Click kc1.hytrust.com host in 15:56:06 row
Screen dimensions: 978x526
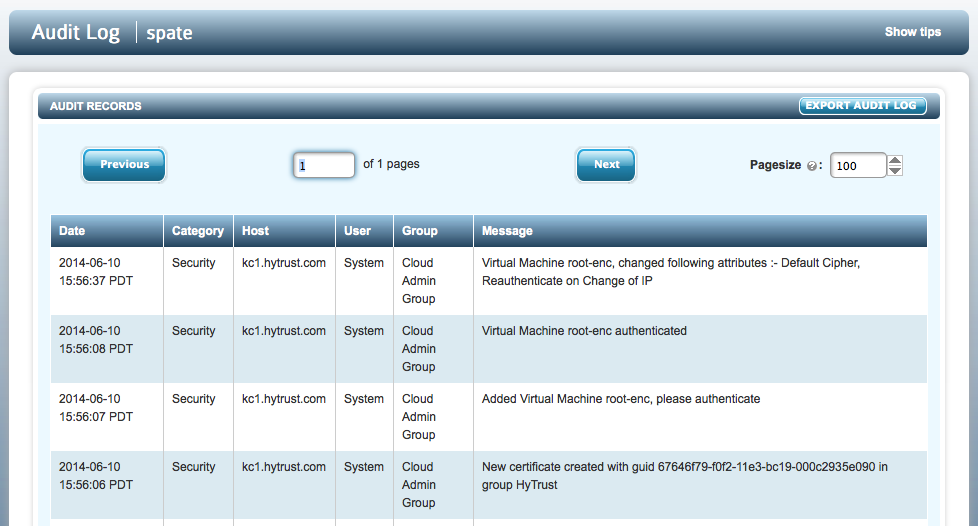(284, 467)
